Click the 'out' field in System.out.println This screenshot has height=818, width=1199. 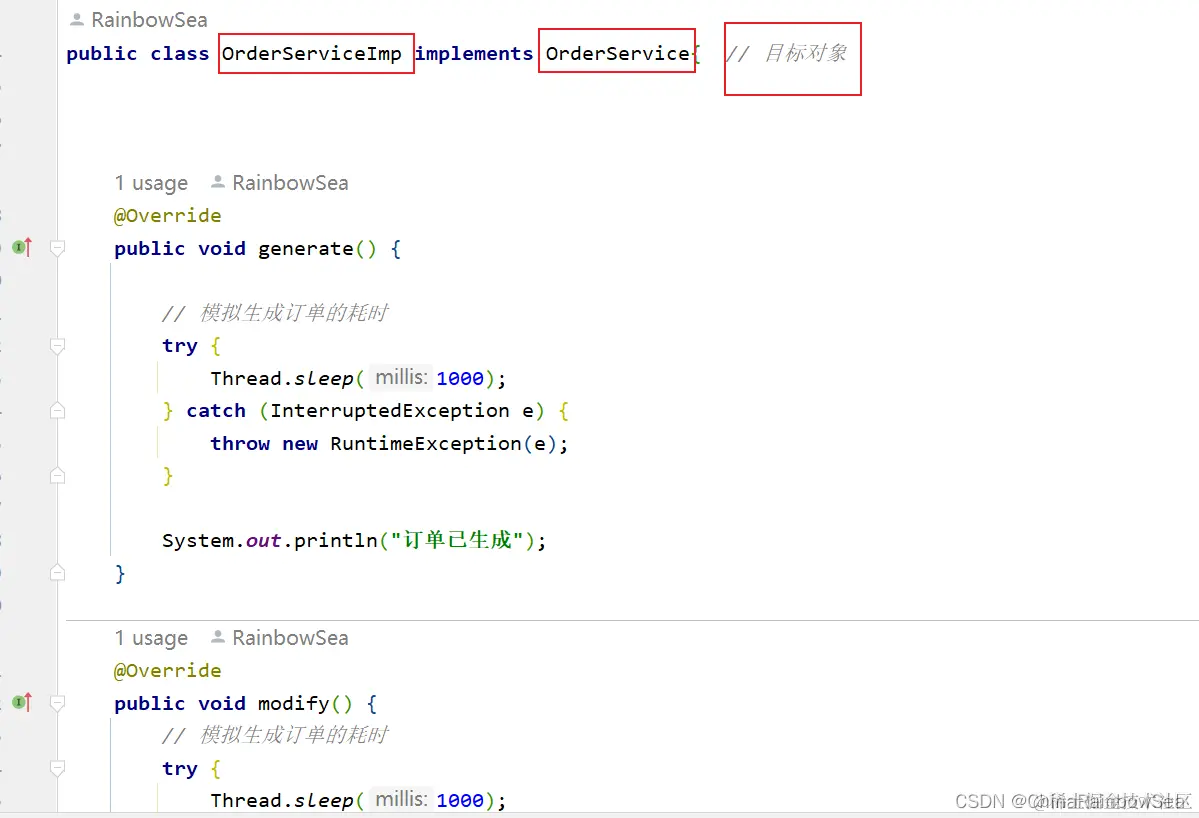coord(263,540)
